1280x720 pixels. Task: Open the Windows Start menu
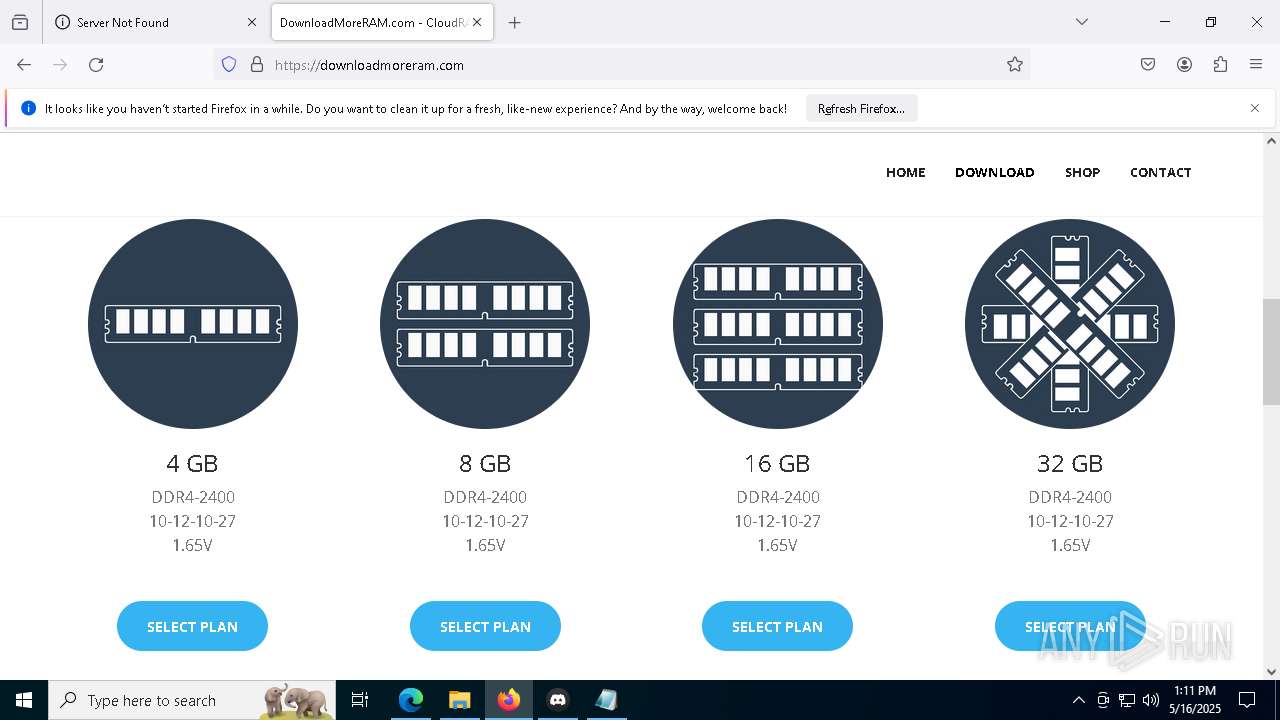point(24,700)
